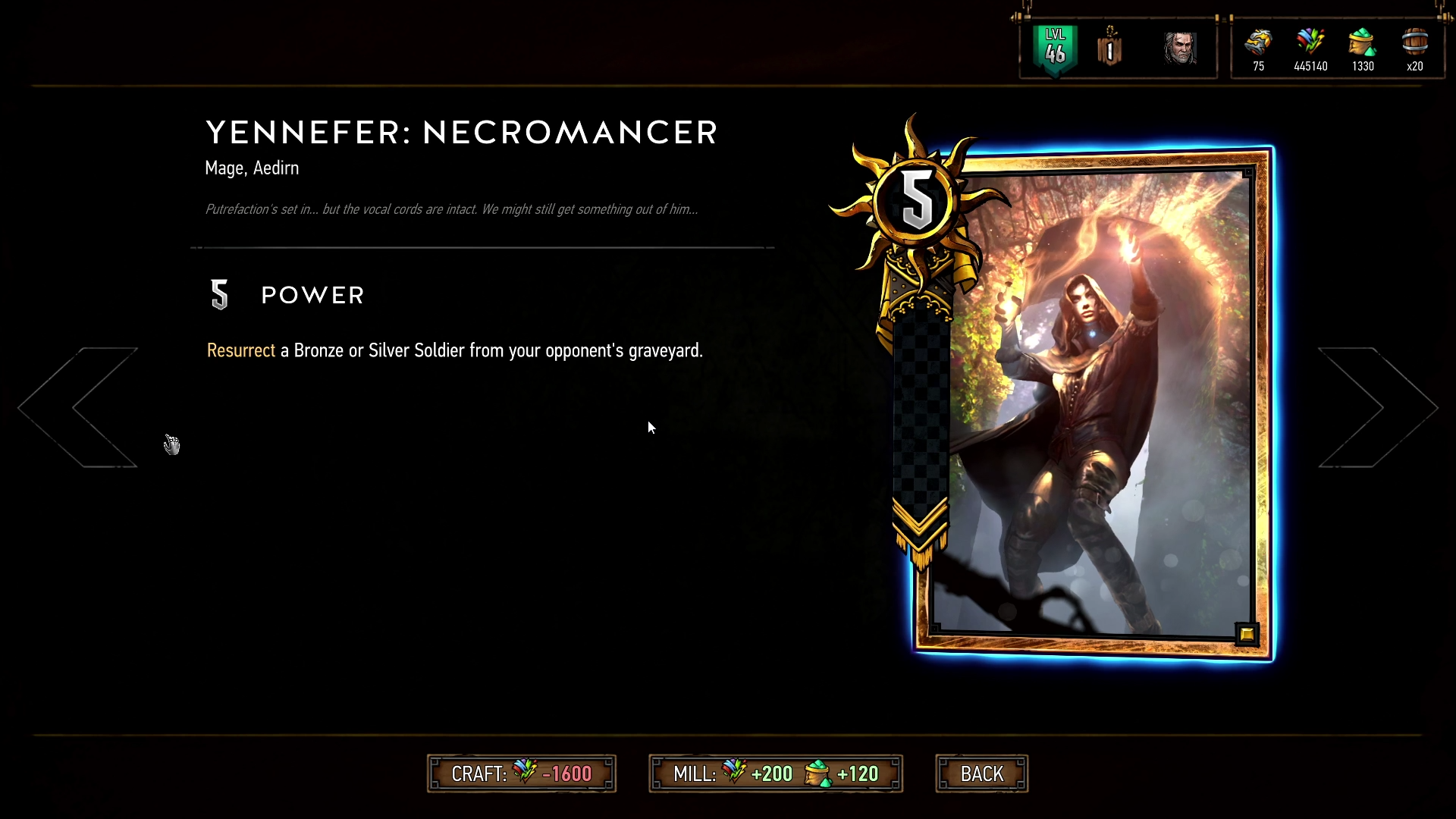Click the gold premium indicator on card corner
The width and height of the screenshot is (1456, 819).
[x=1247, y=635]
